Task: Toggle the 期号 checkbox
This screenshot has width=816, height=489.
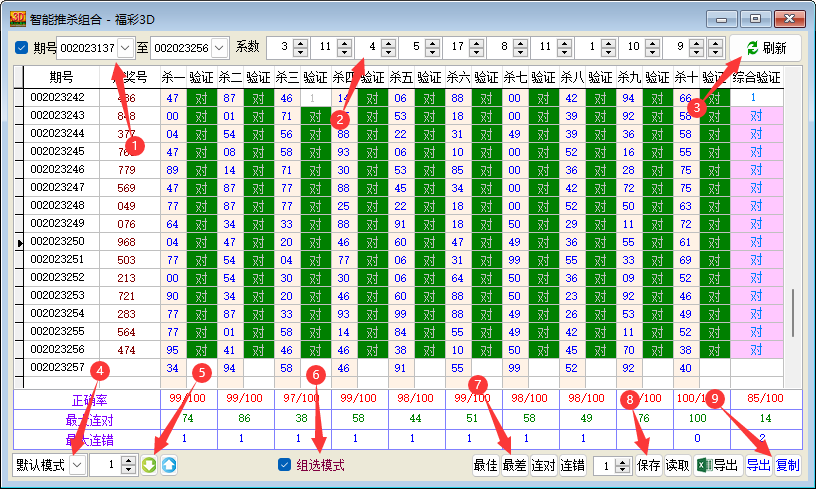Action: point(22,47)
